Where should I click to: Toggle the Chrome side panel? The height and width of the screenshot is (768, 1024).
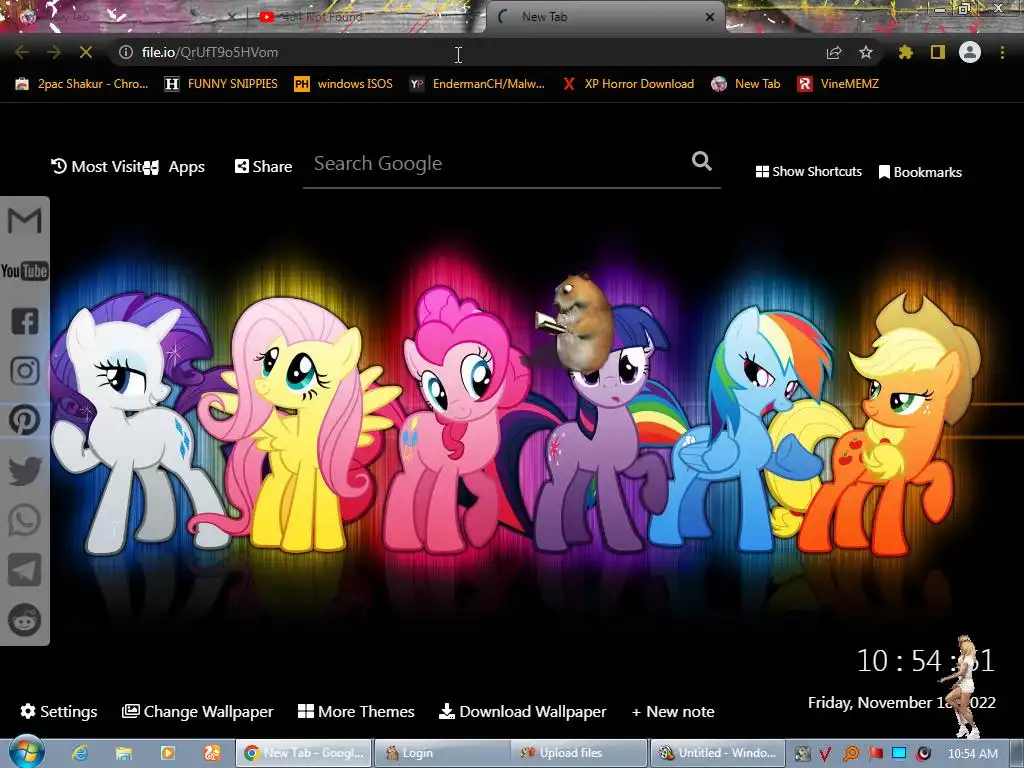click(x=938, y=52)
